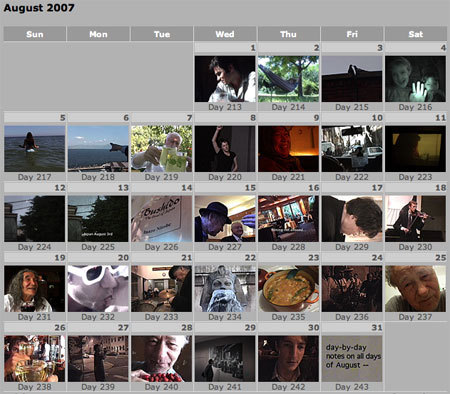Image resolution: width=450 pixels, height=394 pixels.
Task: Click the date number 15
Action: pyautogui.click(x=250, y=188)
